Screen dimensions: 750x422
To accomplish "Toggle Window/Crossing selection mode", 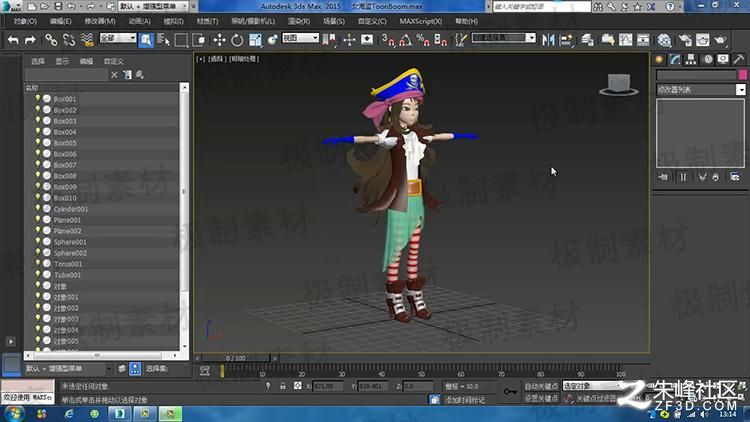I will coord(199,40).
